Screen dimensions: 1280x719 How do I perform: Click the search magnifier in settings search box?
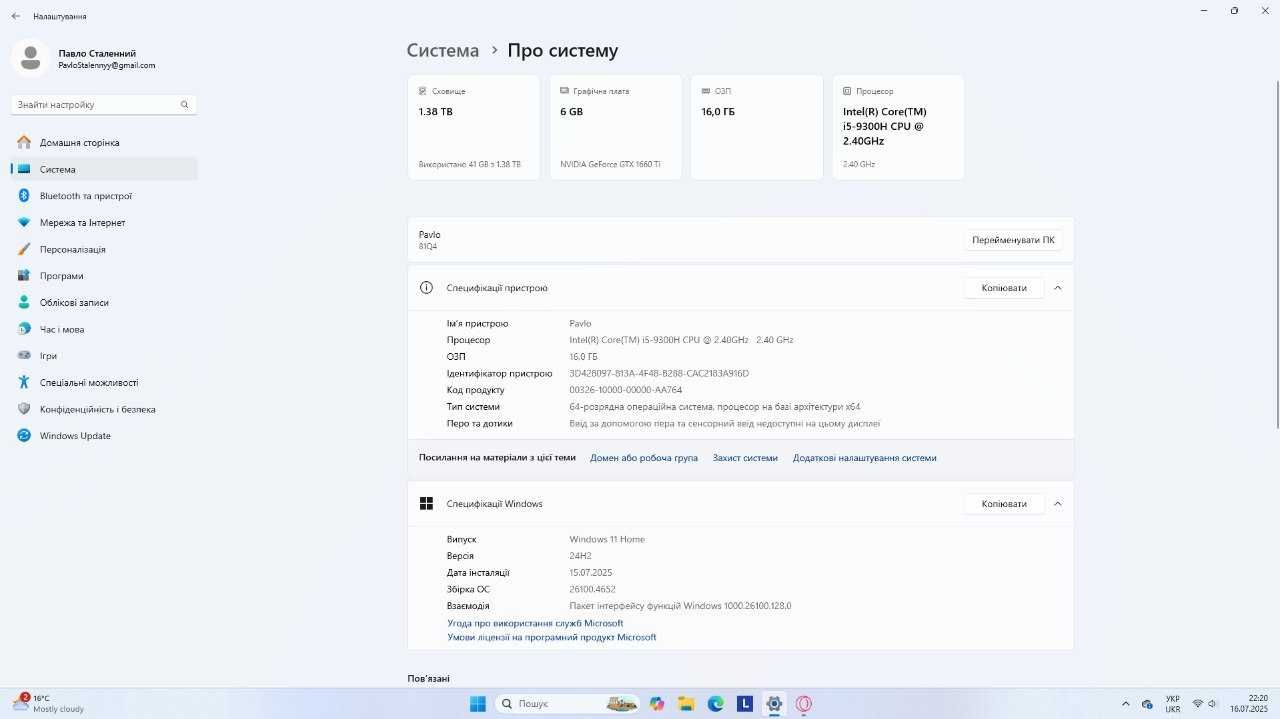coord(184,104)
